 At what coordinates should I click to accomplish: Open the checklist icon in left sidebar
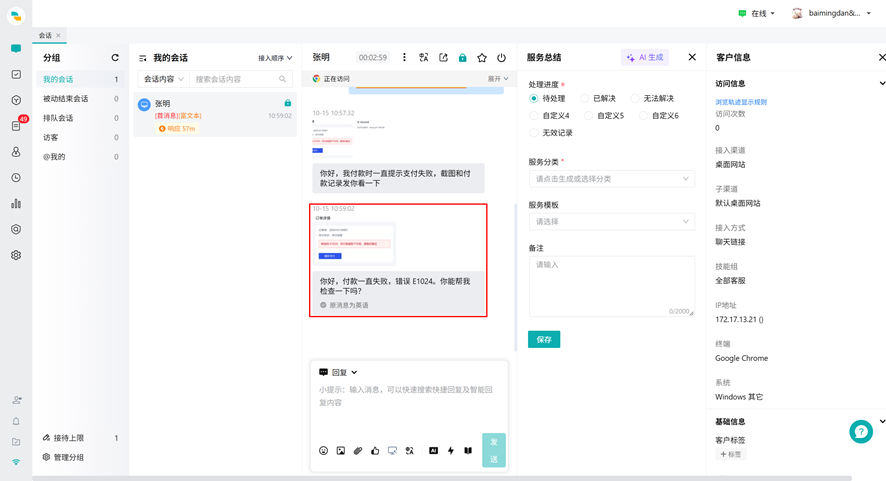tap(16, 74)
